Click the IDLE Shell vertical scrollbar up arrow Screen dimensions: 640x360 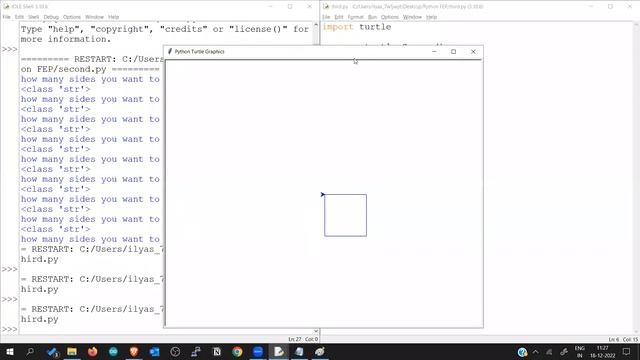[x=316, y=25]
